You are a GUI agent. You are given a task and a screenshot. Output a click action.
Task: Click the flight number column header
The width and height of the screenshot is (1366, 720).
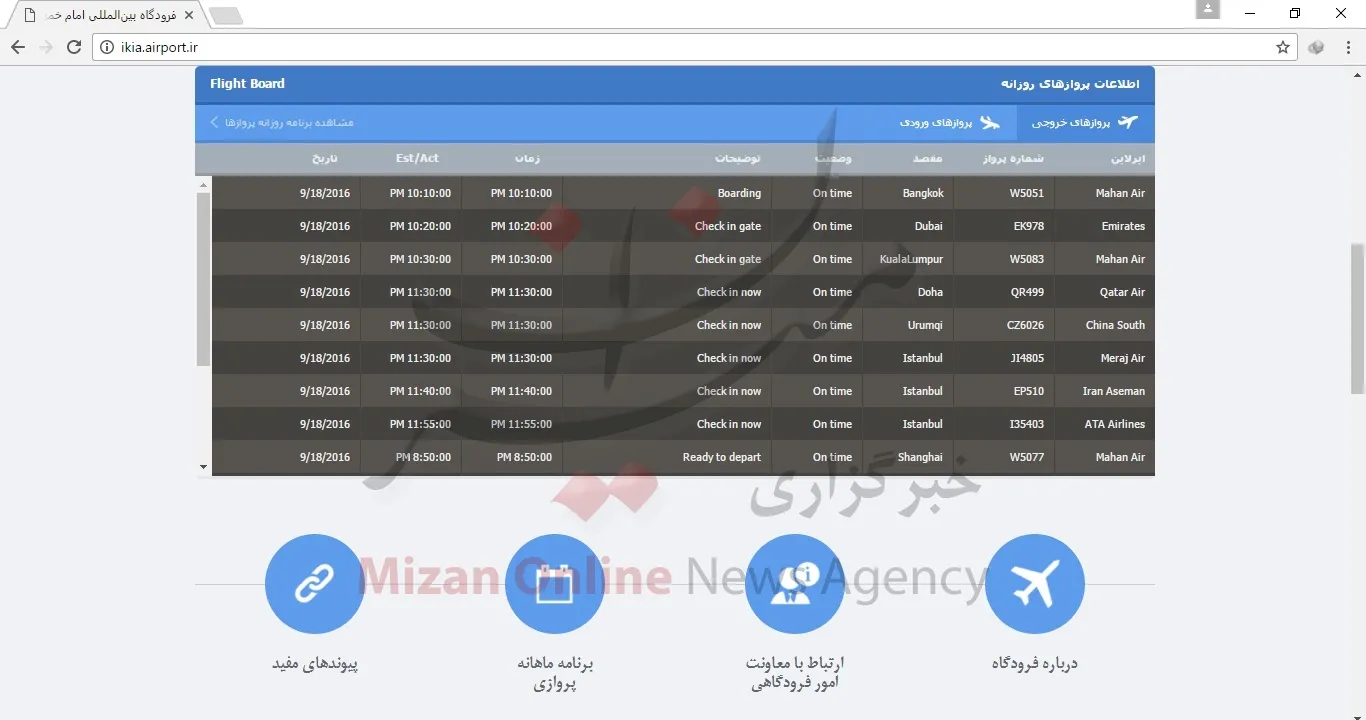click(1015, 158)
